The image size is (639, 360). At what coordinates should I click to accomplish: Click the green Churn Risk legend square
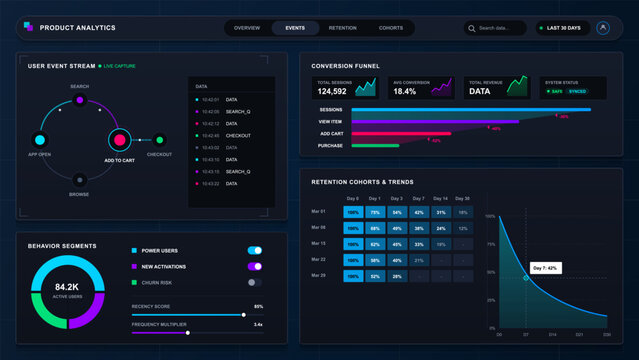pos(134,282)
